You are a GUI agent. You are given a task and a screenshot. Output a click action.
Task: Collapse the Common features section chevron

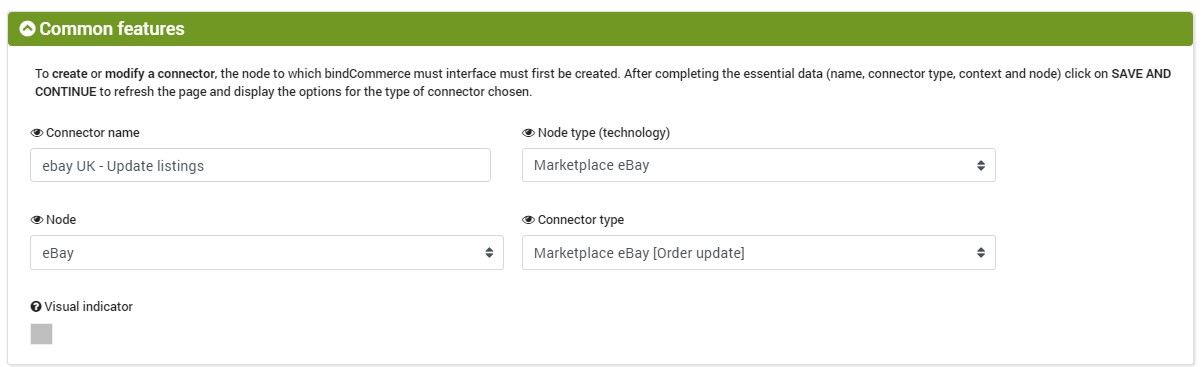pyautogui.click(x=28, y=29)
